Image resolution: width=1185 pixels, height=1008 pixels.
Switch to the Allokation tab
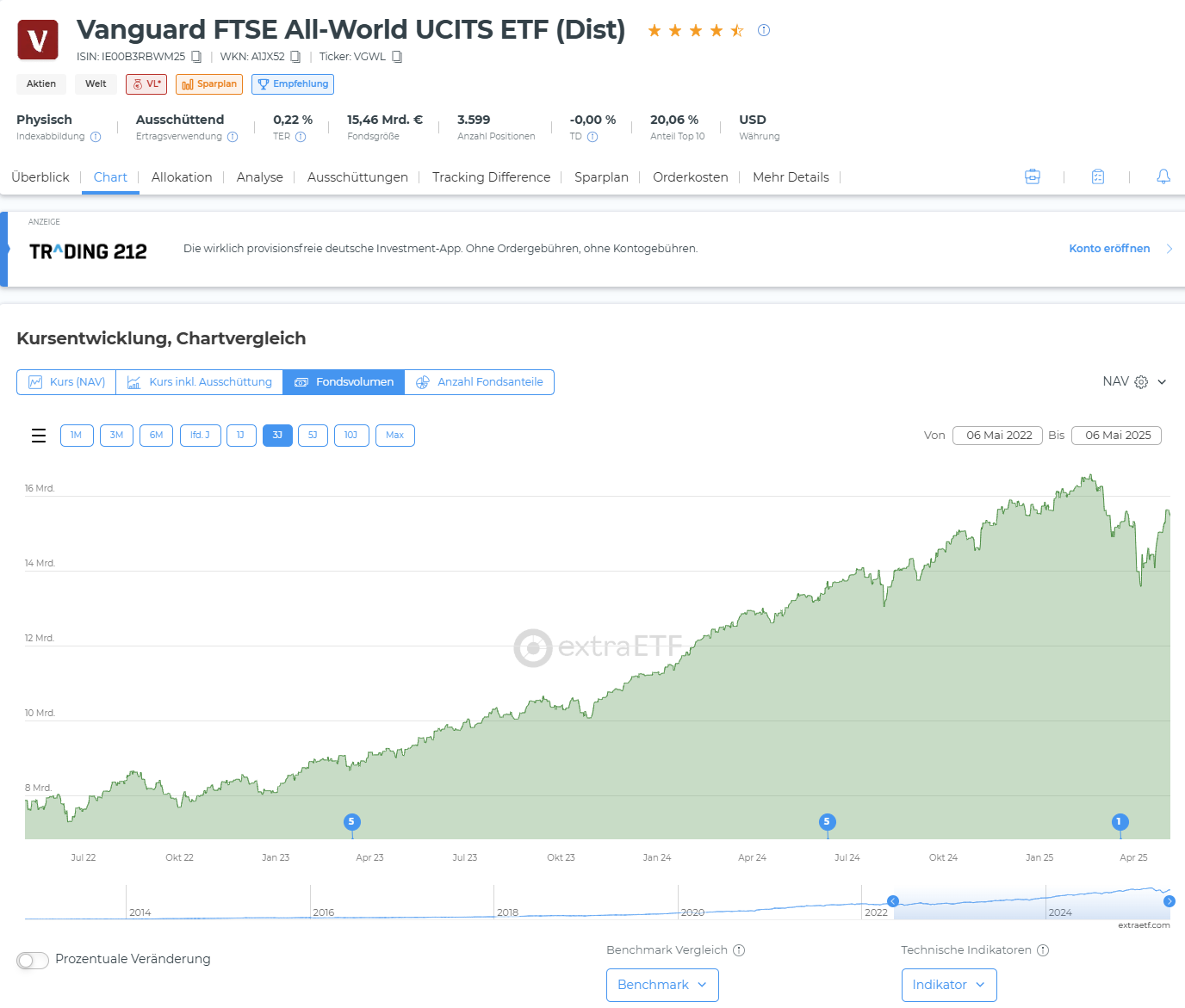coord(182,177)
